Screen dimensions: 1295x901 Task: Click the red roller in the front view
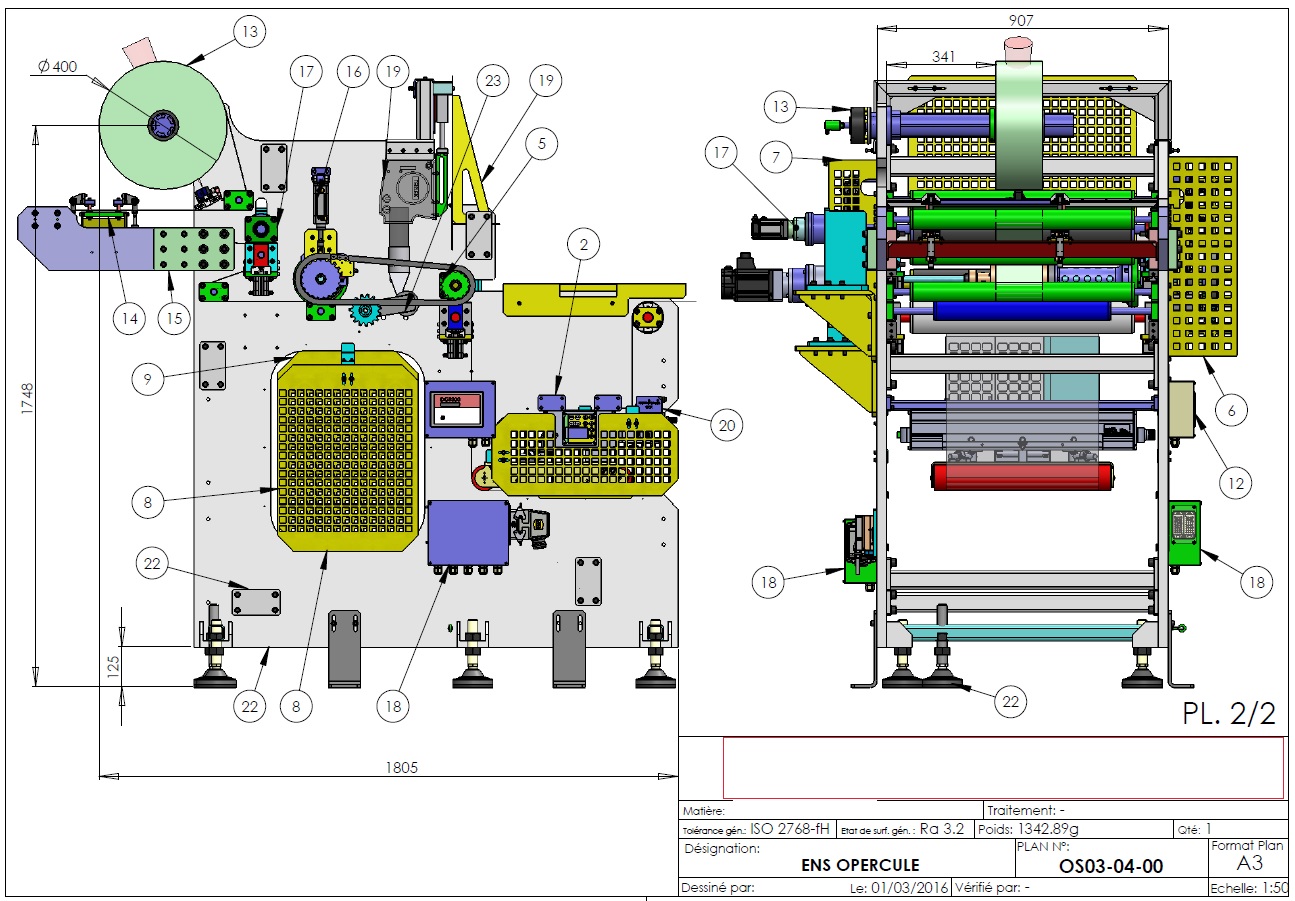pos(1021,475)
